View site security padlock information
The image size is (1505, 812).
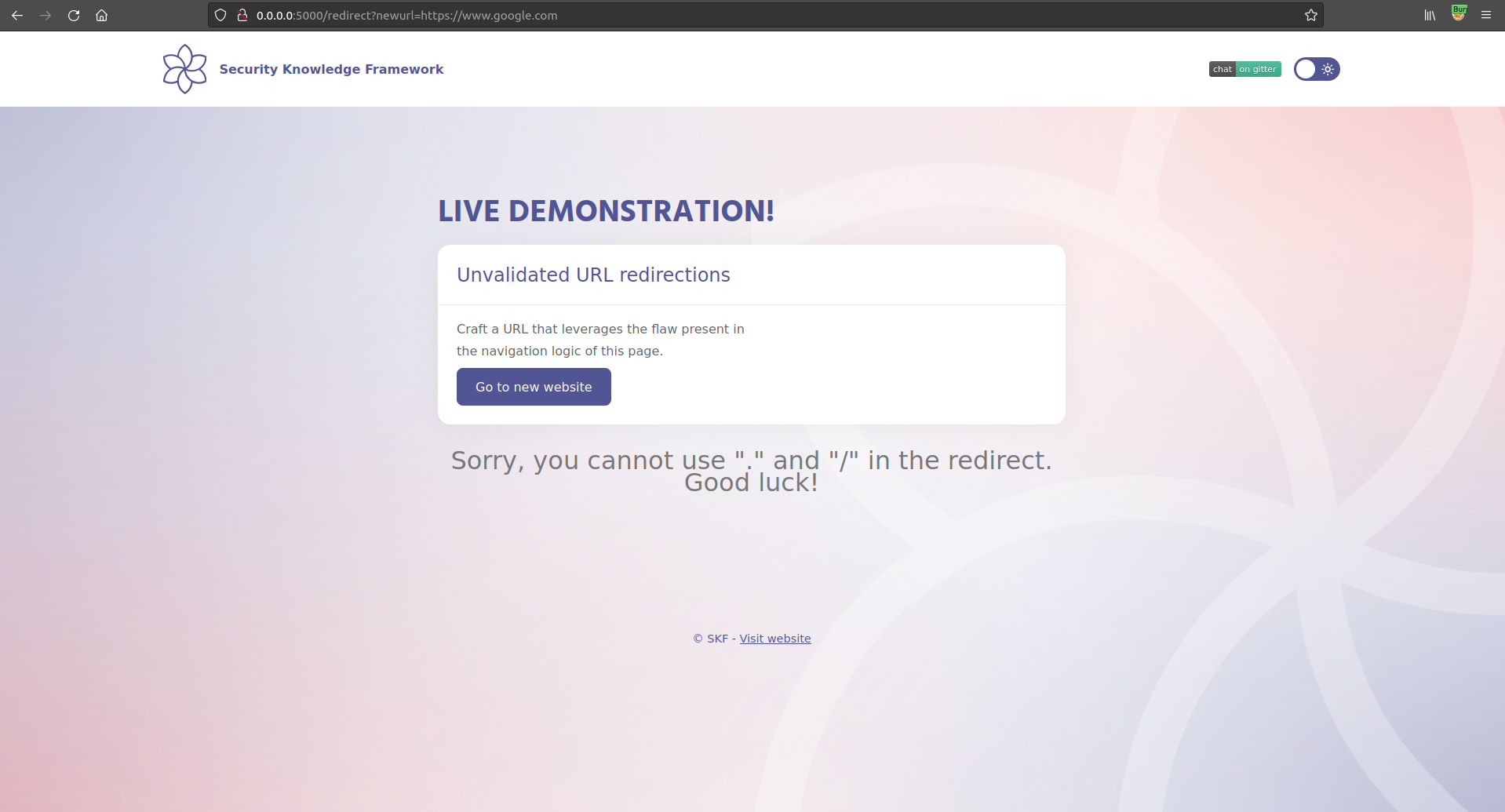(242, 15)
